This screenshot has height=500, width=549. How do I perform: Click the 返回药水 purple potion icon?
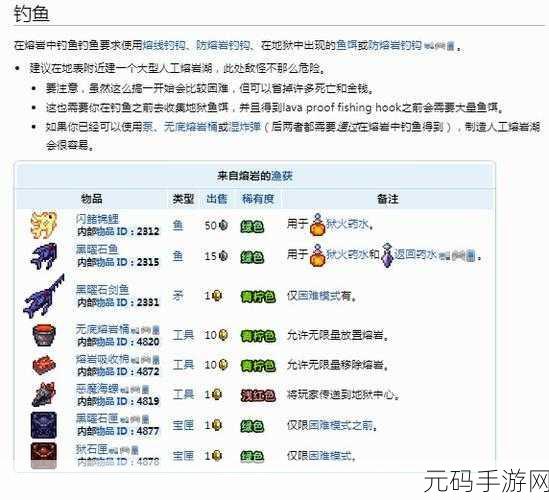[x=387, y=255]
